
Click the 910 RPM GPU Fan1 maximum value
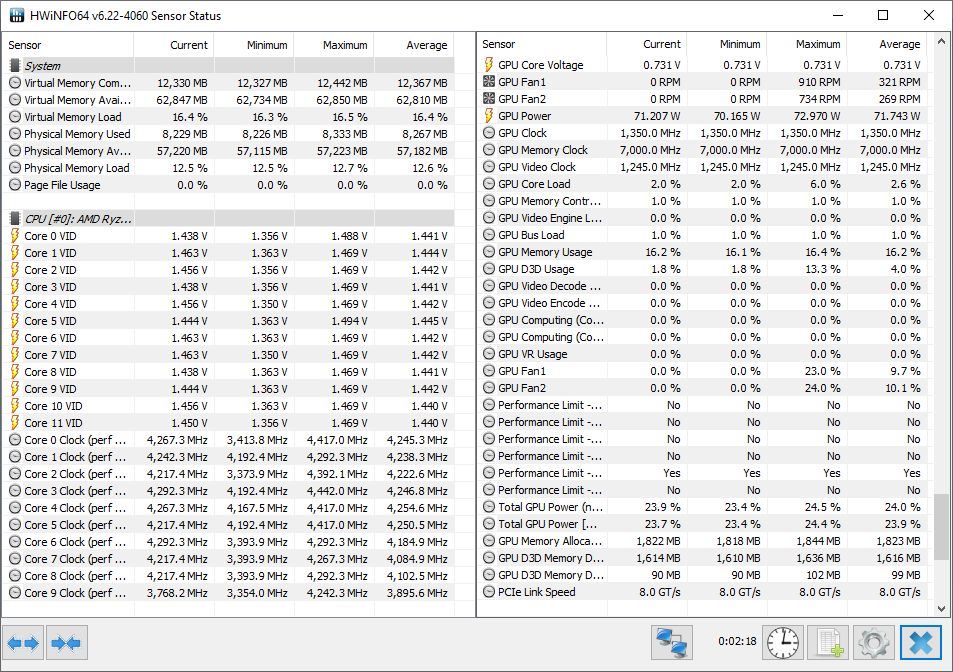pyautogui.click(x=819, y=81)
